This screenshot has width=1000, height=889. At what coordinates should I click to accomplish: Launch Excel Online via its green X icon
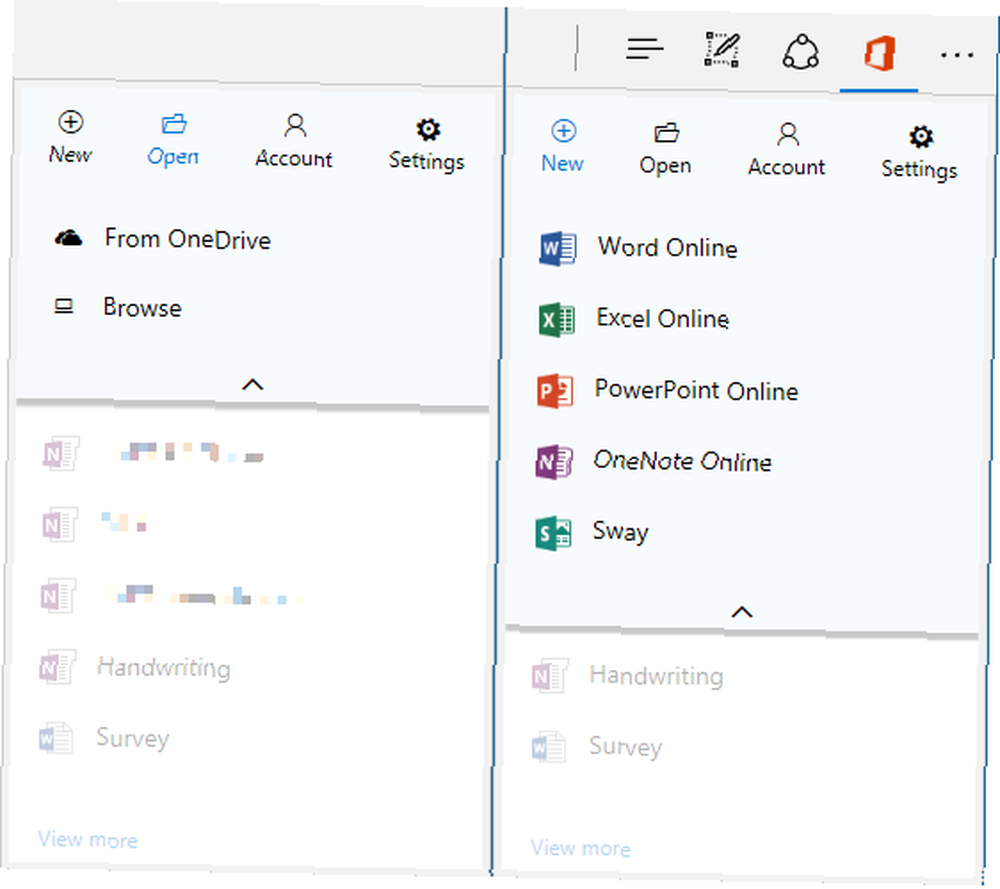point(557,320)
